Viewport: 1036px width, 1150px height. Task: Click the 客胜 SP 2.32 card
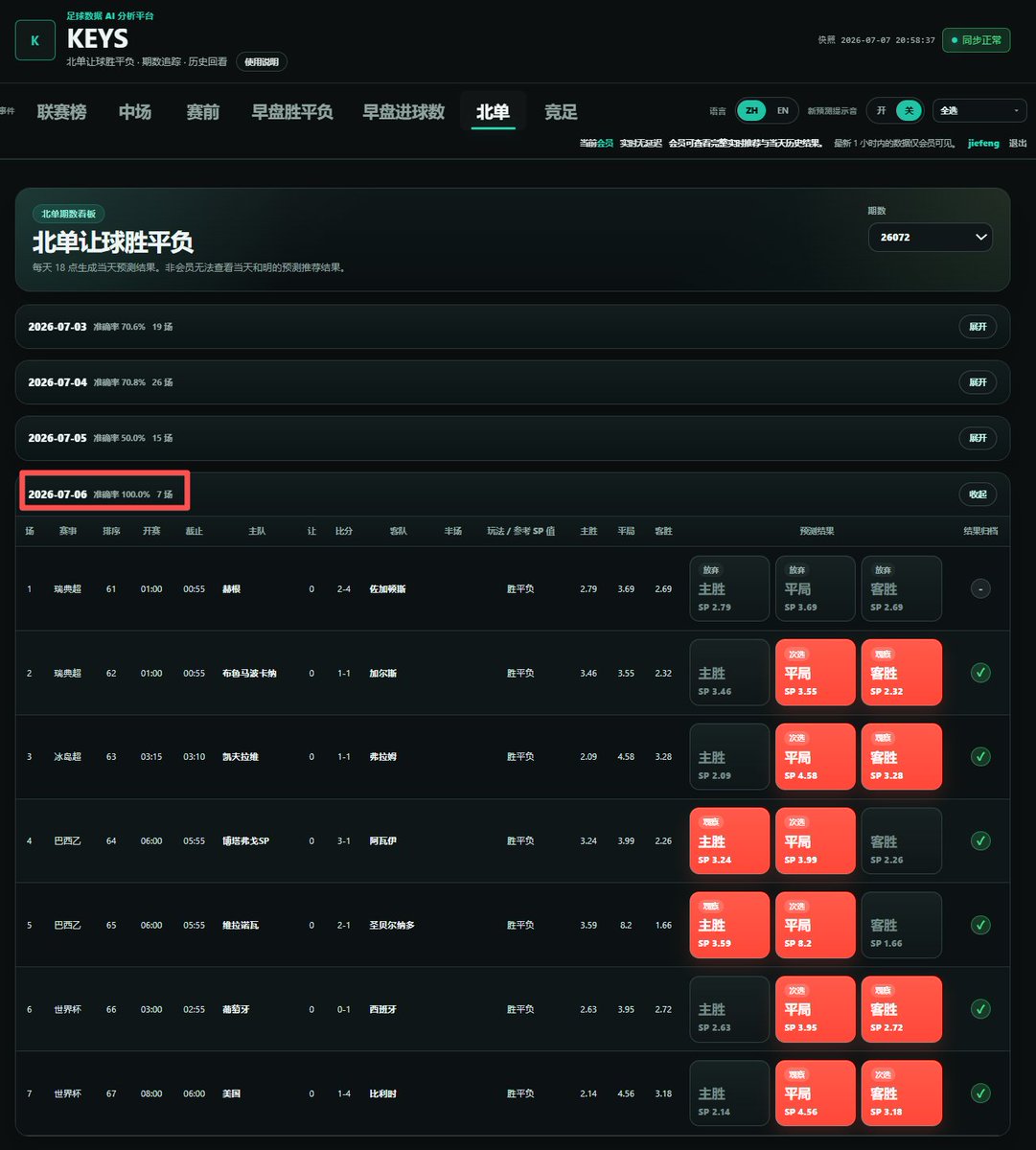[x=902, y=673]
